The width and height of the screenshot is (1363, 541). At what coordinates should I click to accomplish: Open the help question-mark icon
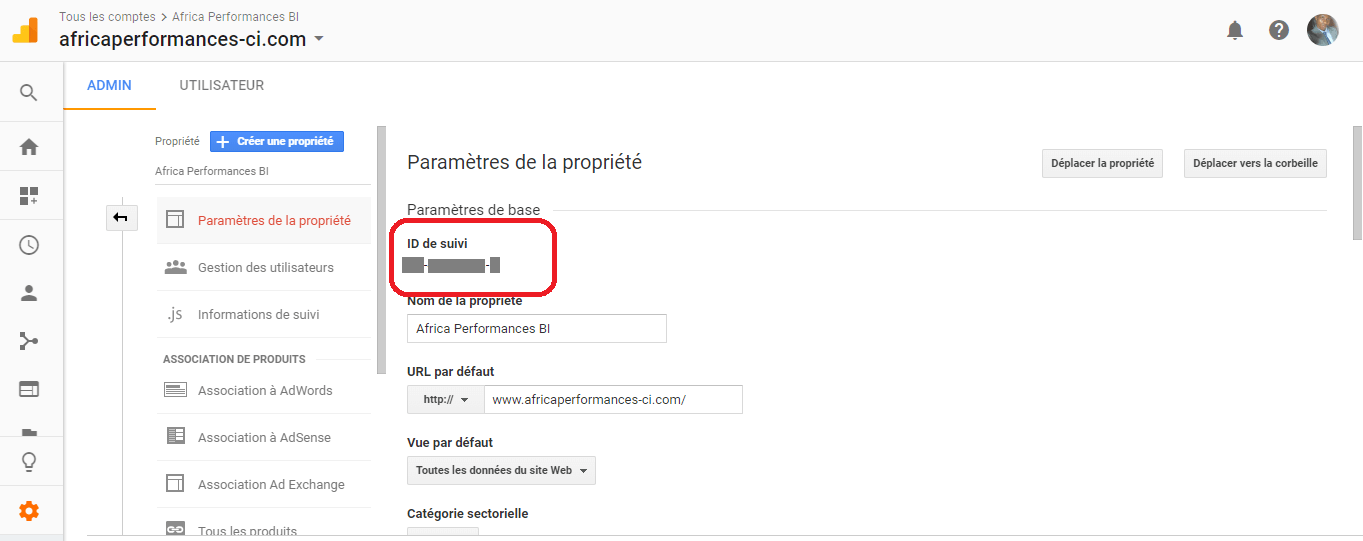pos(1279,30)
